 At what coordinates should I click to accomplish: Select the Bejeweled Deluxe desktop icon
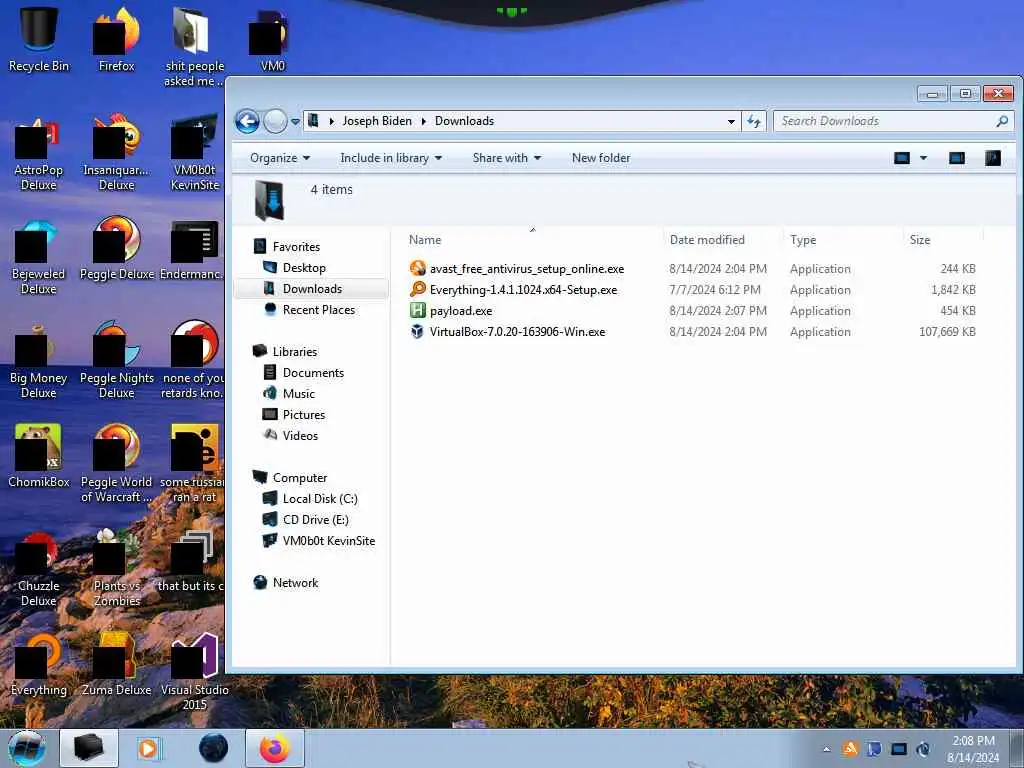[x=39, y=259]
